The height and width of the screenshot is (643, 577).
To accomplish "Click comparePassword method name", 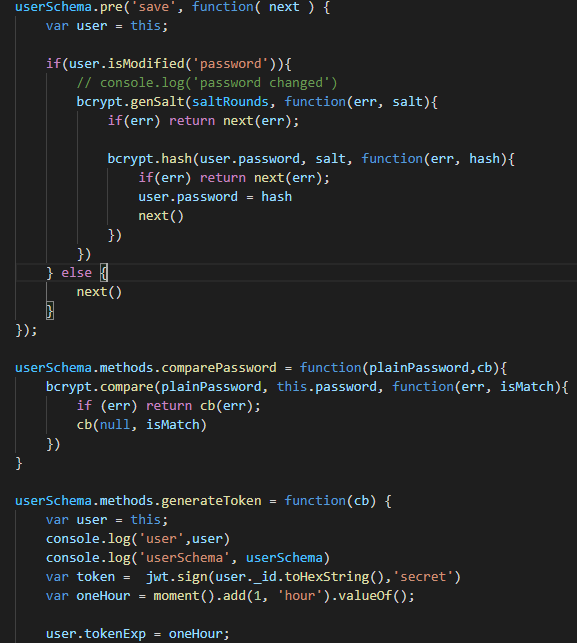I will pos(219,368).
